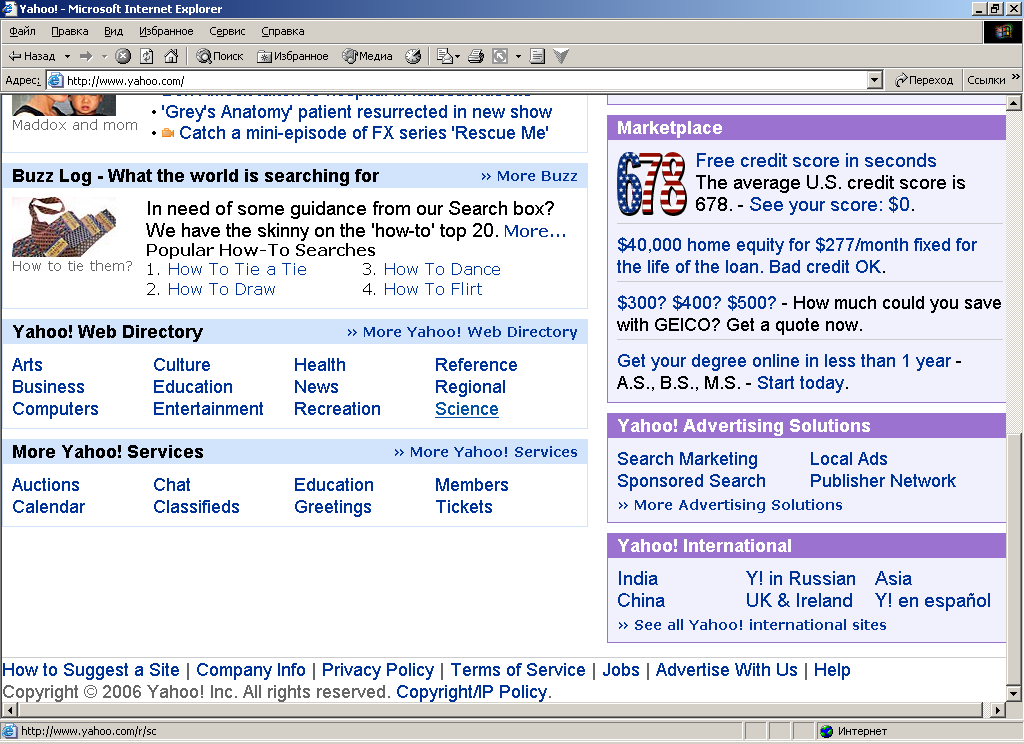Open the Избранное favorites toolbar button

click(x=293, y=56)
